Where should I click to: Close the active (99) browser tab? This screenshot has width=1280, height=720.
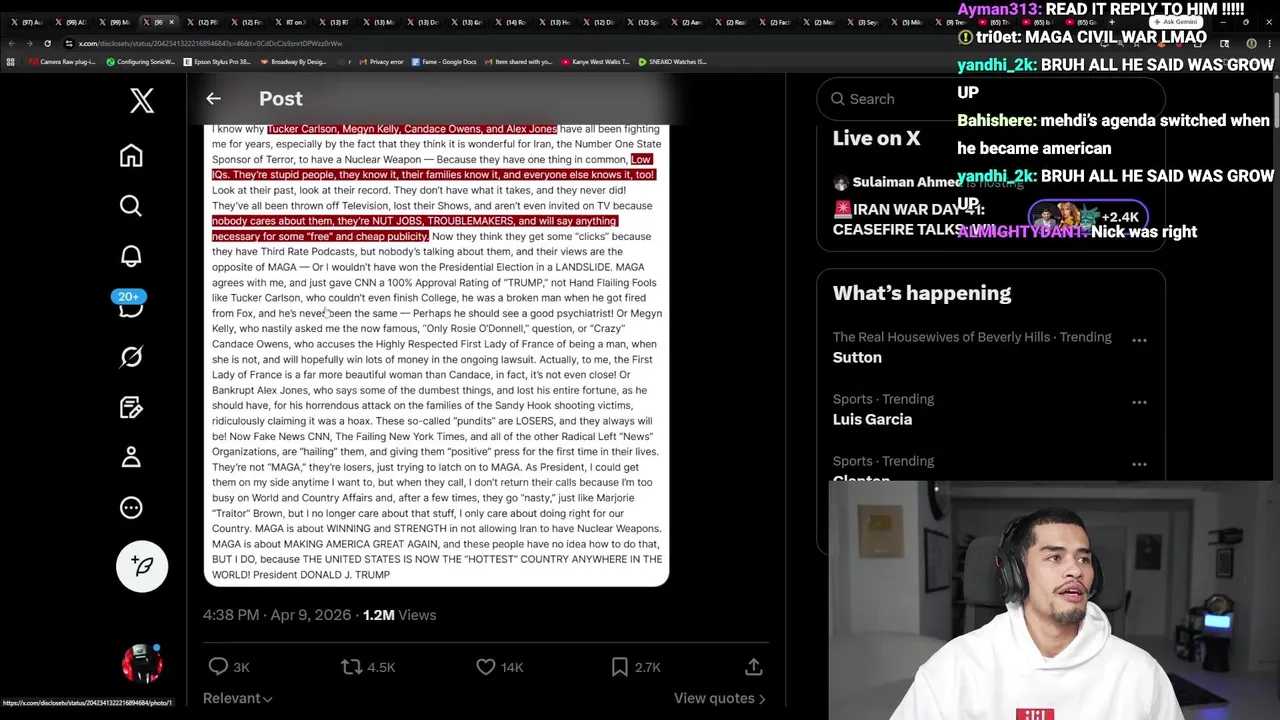coord(172,22)
